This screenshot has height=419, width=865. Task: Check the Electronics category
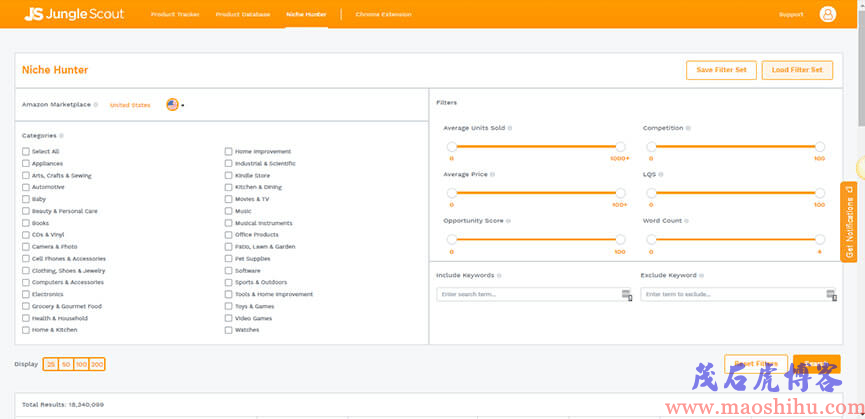click(x=26, y=294)
